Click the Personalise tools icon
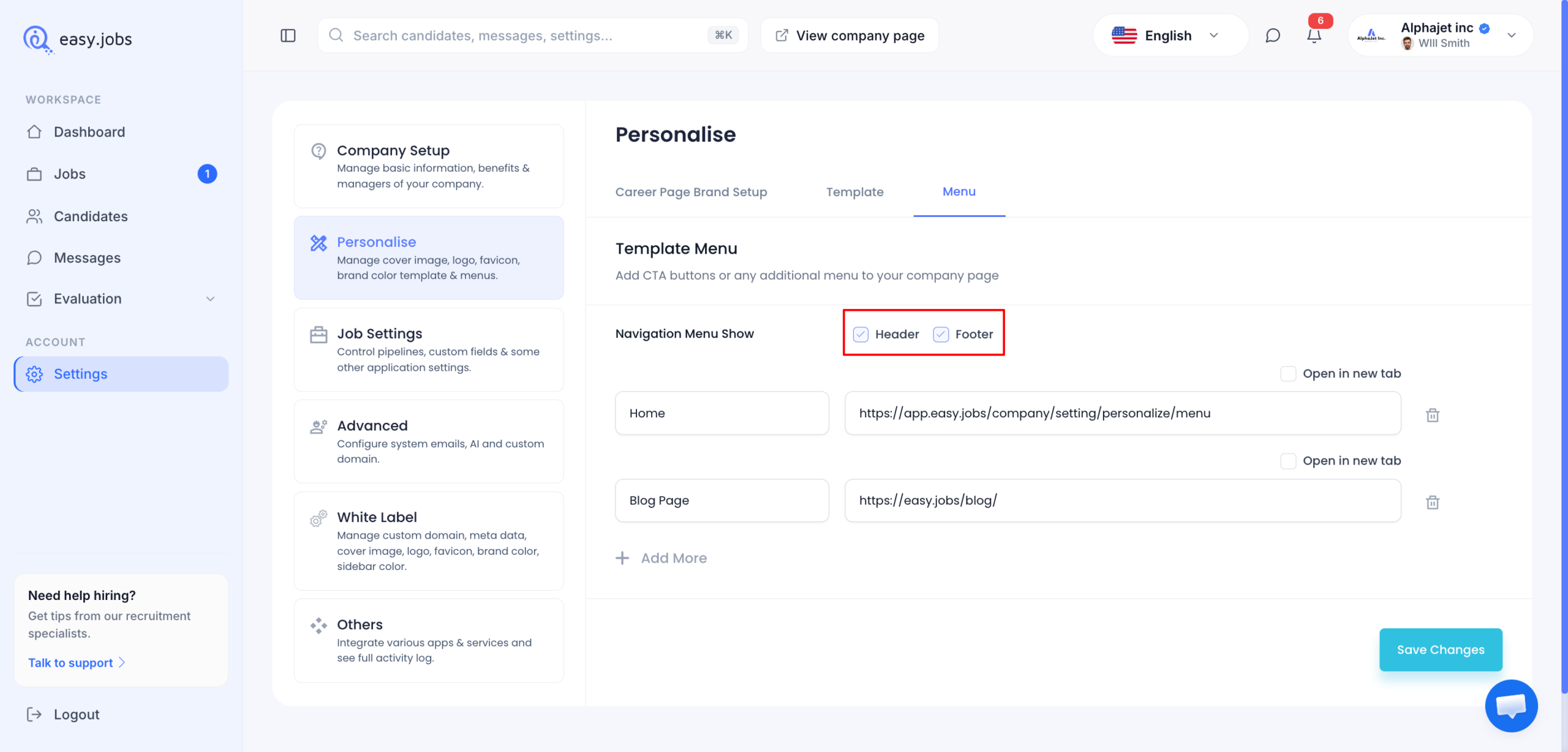Viewport: 1568px width, 752px height. point(318,243)
